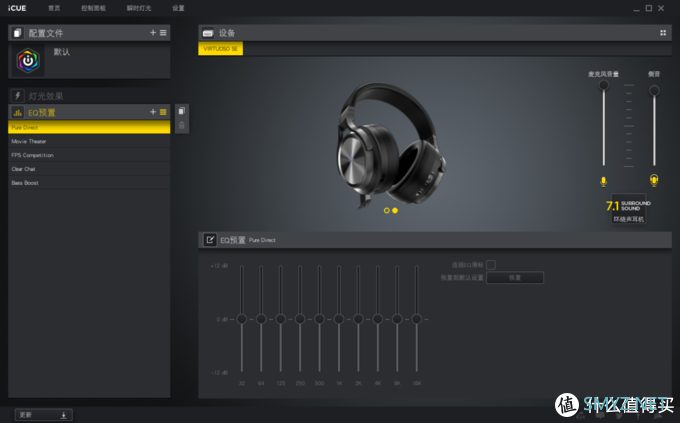Click the 125 Hz EQ slider knob
Image resolution: width=680 pixels, height=423 pixels.
281,319
